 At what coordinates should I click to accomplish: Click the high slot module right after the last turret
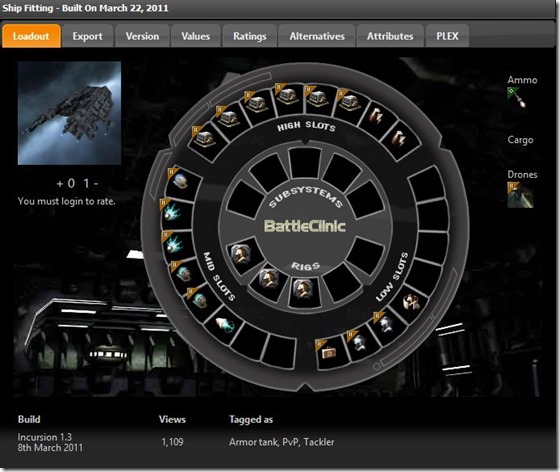[375, 117]
